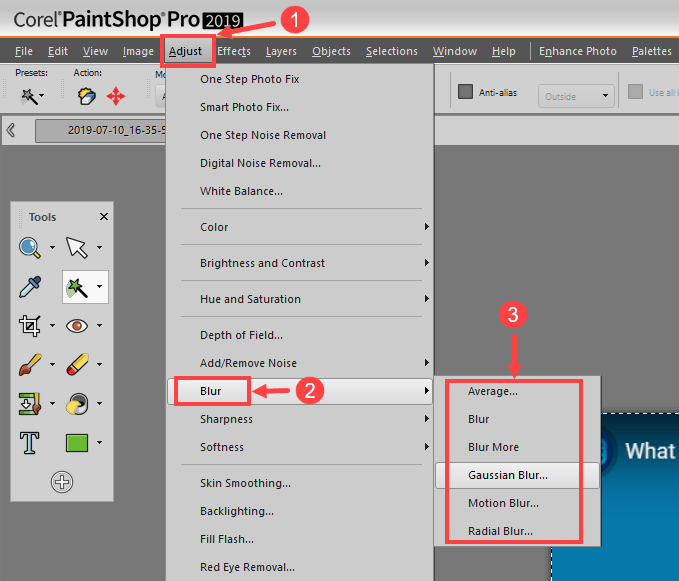This screenshot has width=679, height=581.
Task: Expand the Zoom tool flyout arrow
Action: click(x=52, y=248)
